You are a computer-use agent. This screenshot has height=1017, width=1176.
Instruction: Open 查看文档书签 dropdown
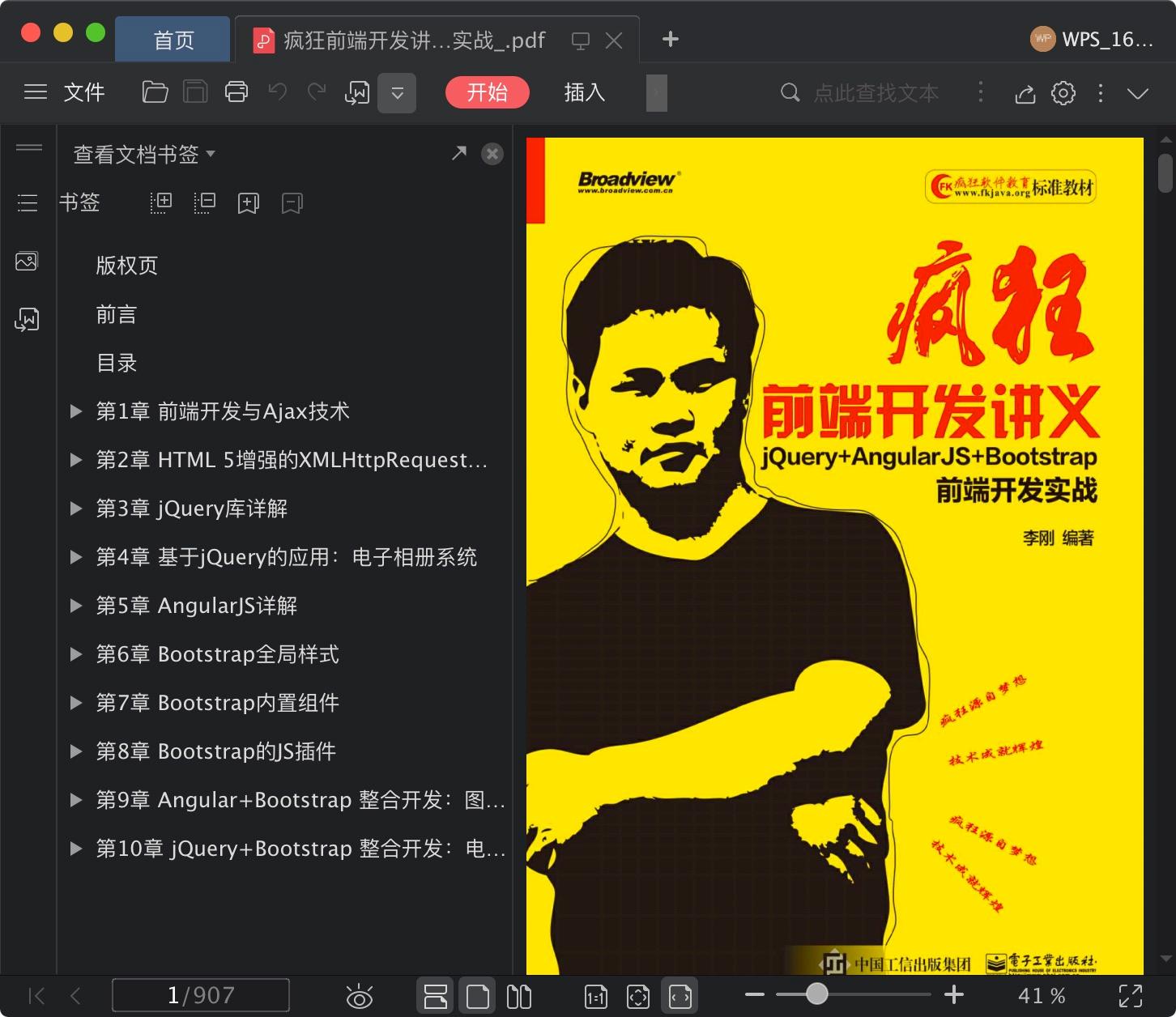click(144, 154)
